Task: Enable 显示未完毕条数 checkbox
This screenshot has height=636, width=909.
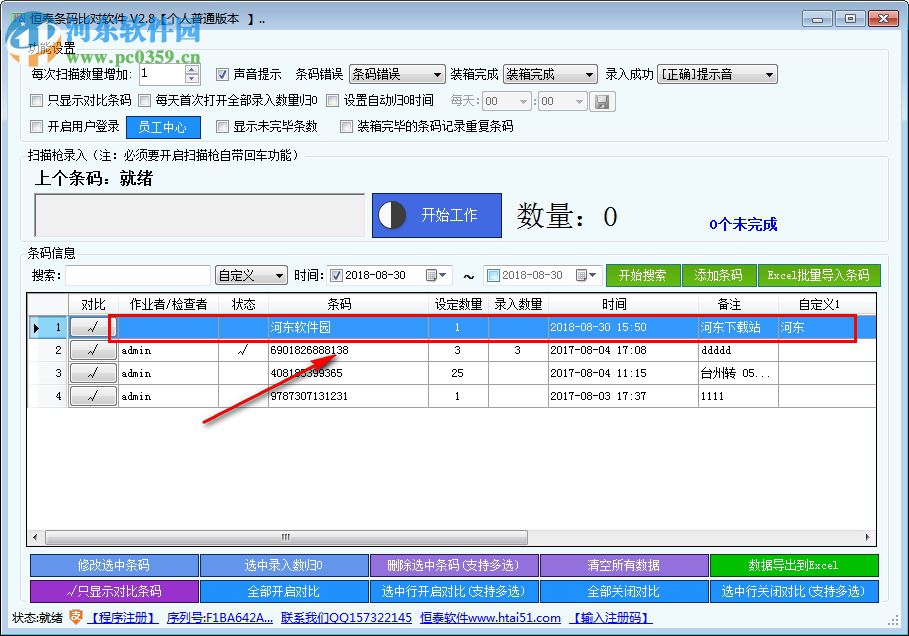Action: tap(222, 126)
